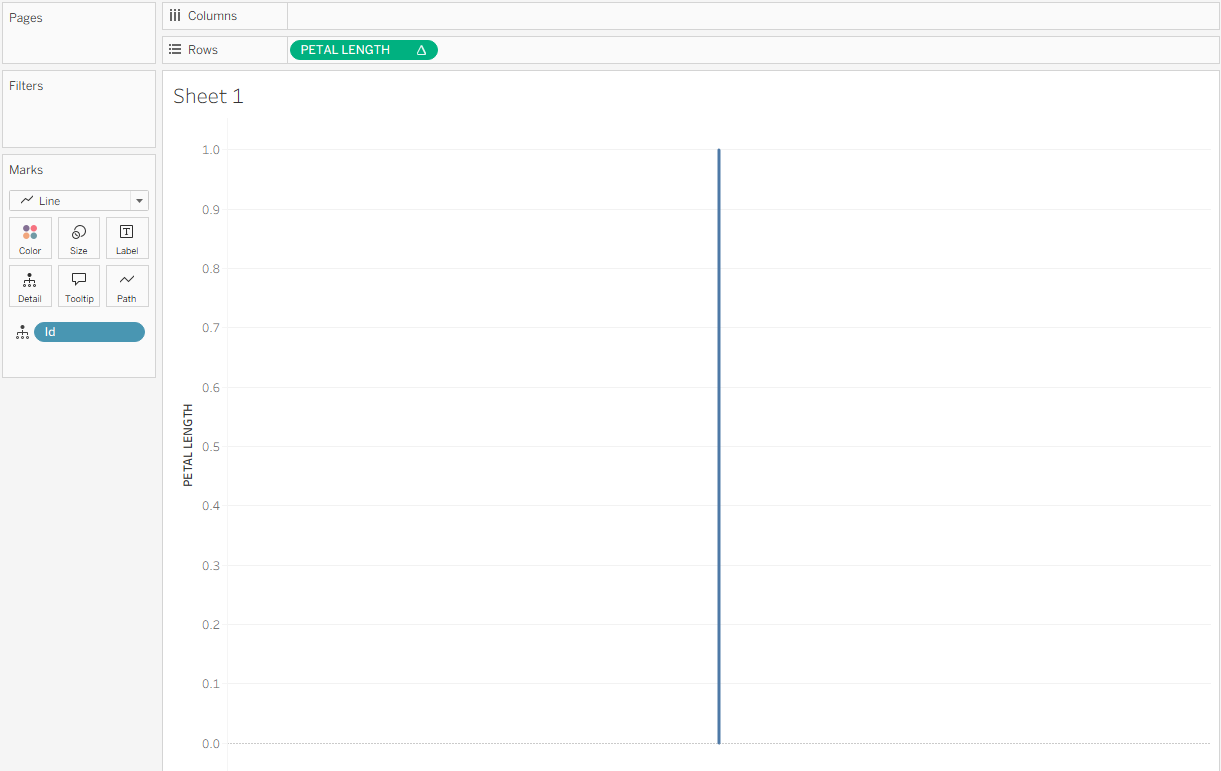
Task: Click the 0.5 axis tick label
Action: coord(212,447)
